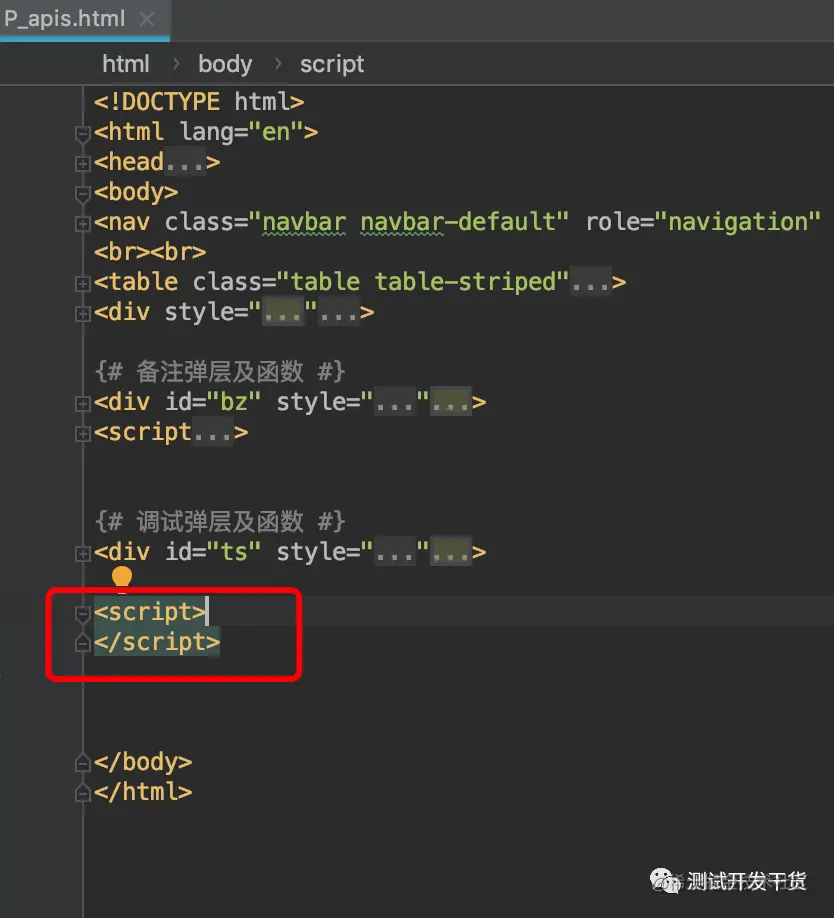
Task: Click the </script> closing tag text
Action: [157, 642]
